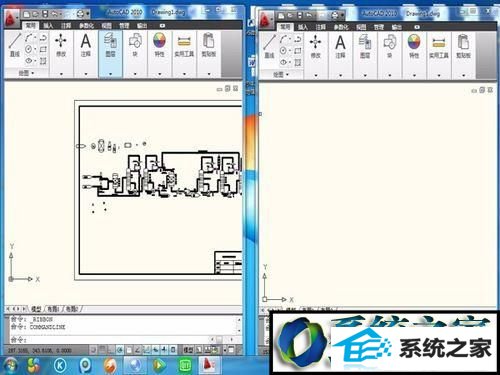Open the Layers (图层) panel in left window

(x=110, y=45)
